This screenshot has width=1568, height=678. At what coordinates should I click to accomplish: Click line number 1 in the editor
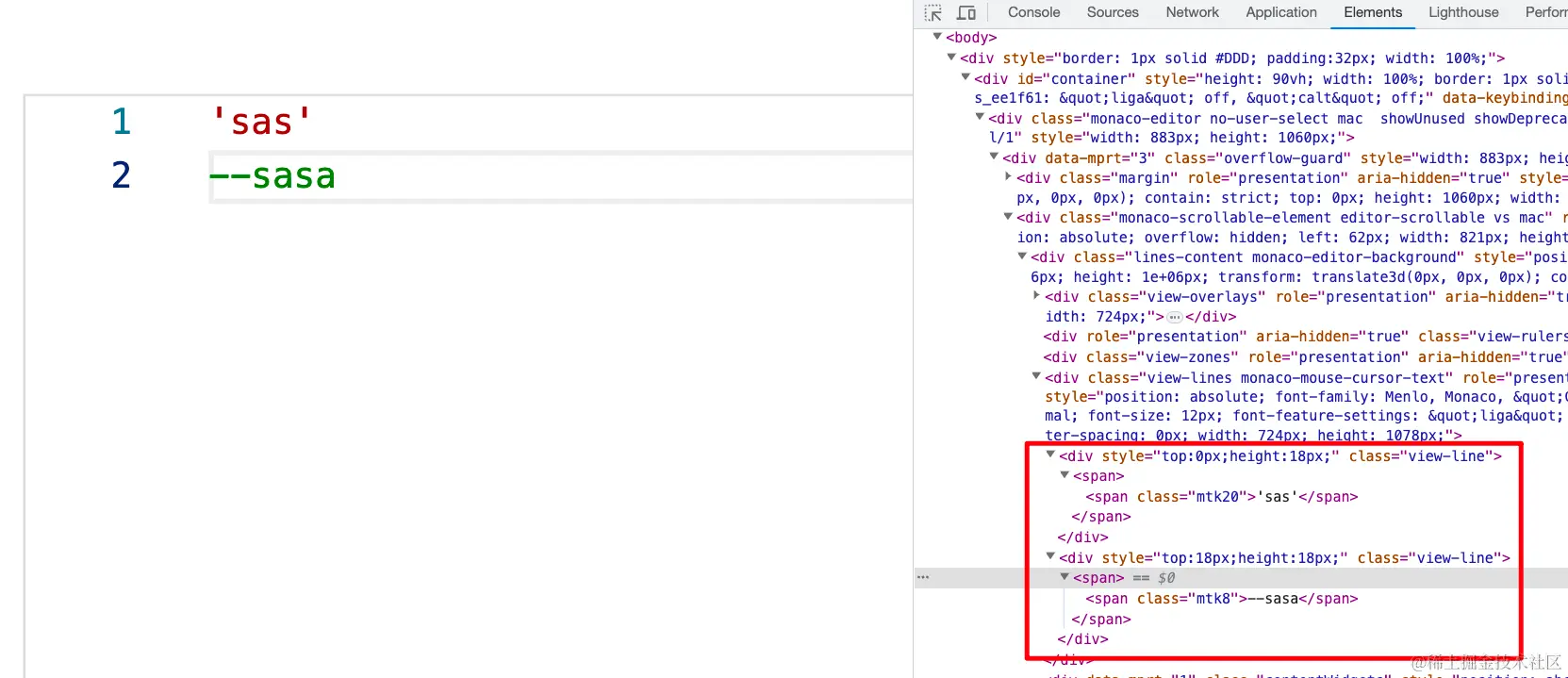click(122, 122)
